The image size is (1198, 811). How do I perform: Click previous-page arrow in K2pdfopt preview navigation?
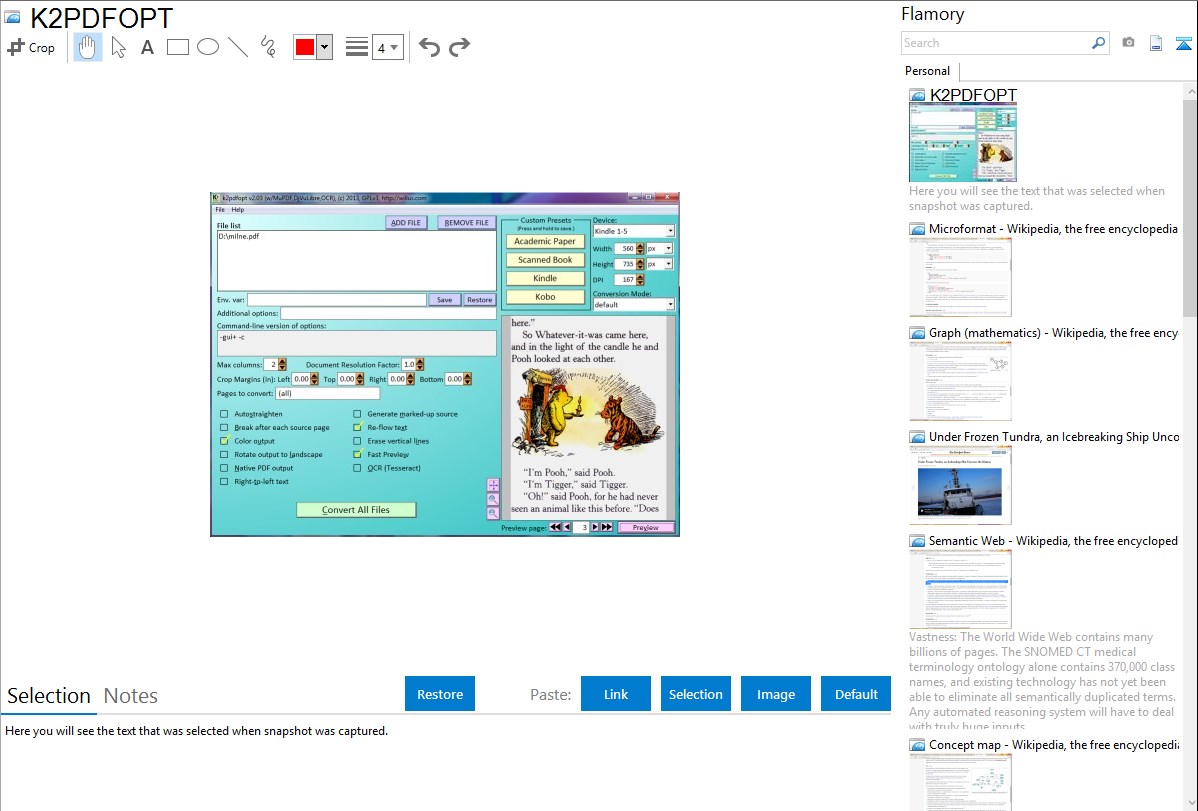tap(567, 527)
